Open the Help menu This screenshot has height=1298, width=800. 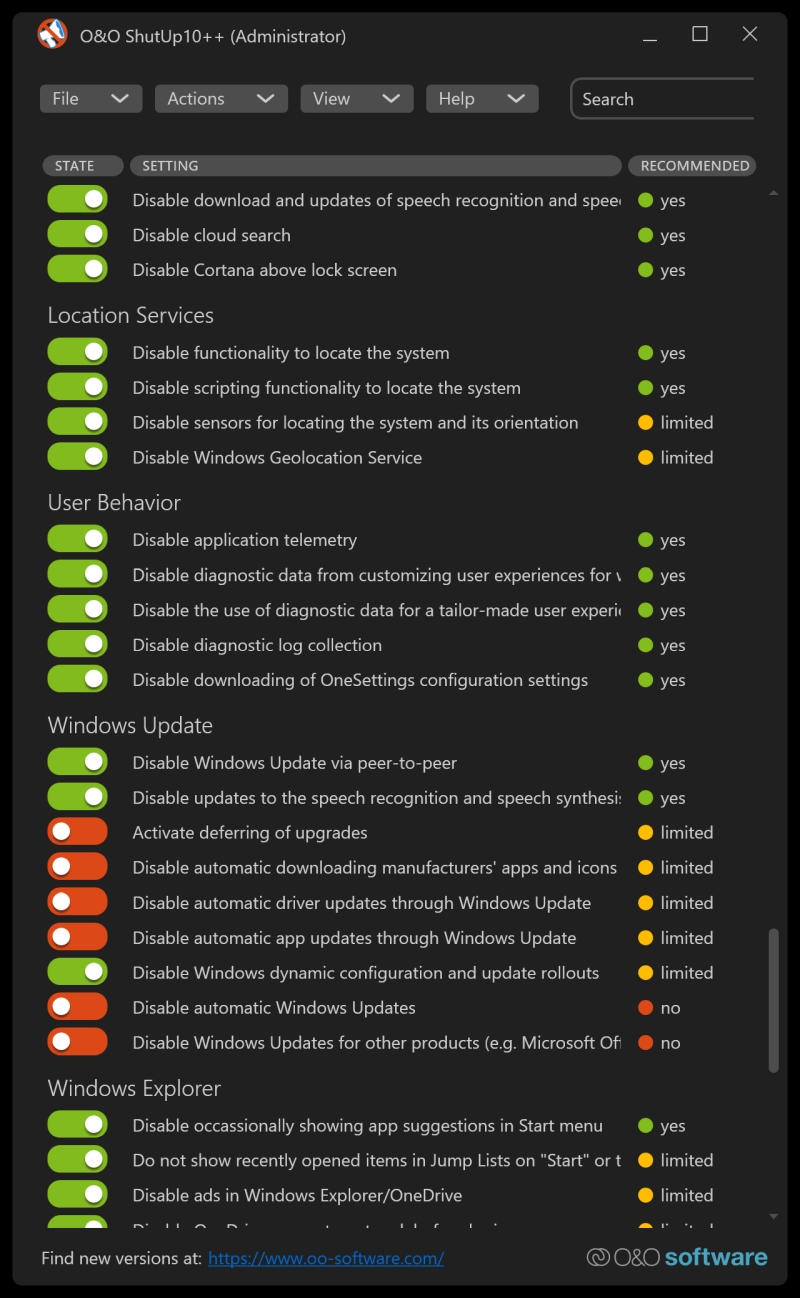coord(481,99)
